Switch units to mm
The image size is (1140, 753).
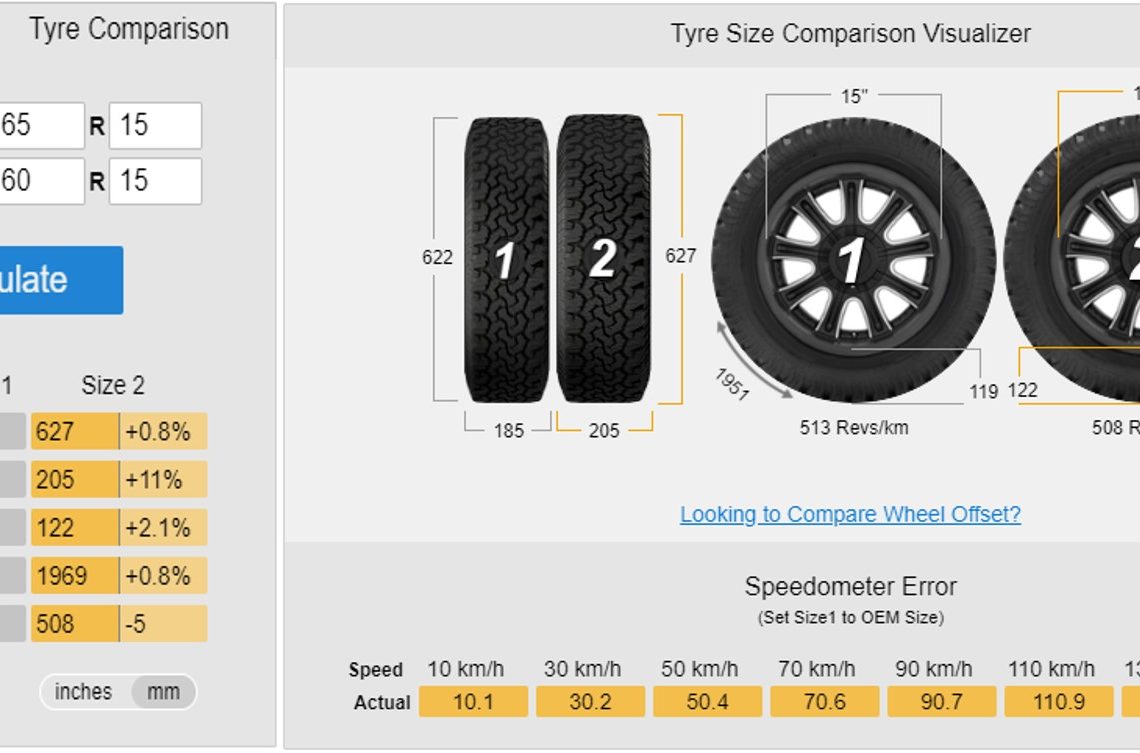(163, 692)
